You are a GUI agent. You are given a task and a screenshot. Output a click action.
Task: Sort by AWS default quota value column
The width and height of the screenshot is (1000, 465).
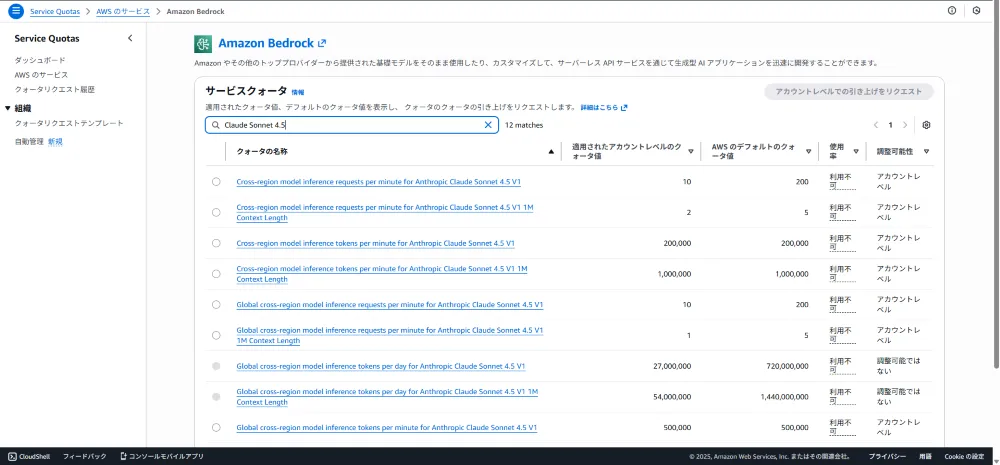[808, 152]
